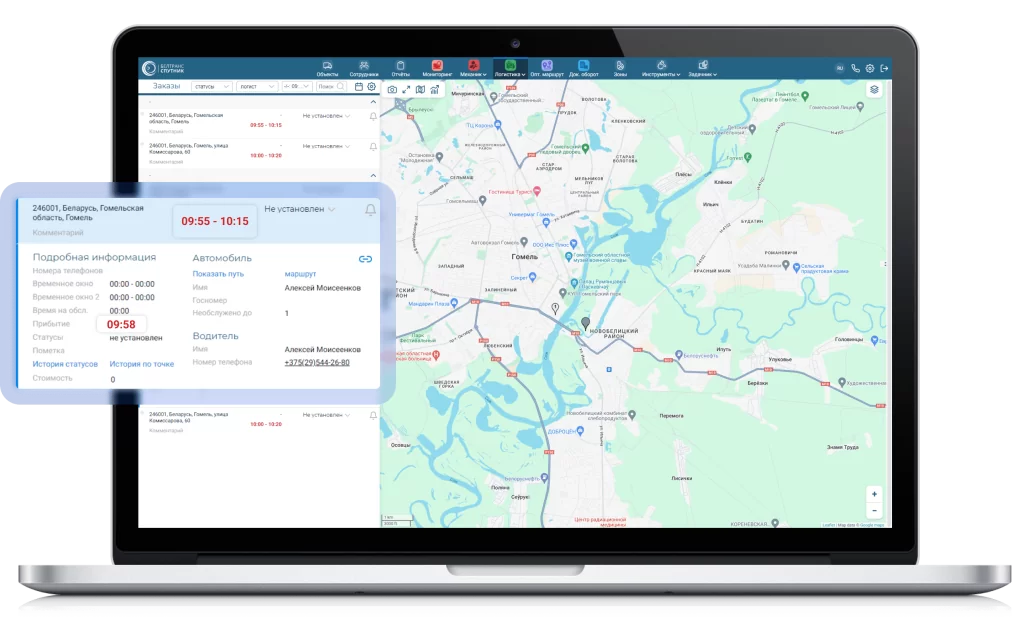Image resolution: width=1024 pixels, height=636 pixels.
Task: Open the Зоны section
Action: [x=620, y=69]
